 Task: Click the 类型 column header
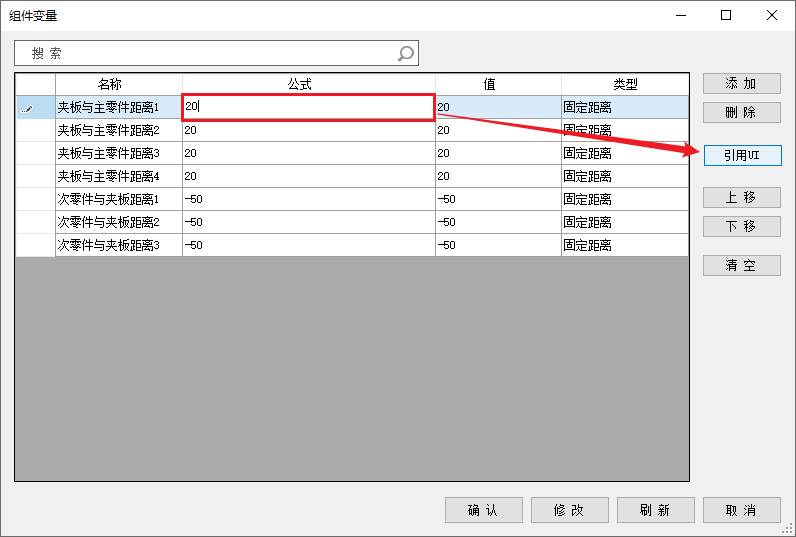click(x=625, y=85)
